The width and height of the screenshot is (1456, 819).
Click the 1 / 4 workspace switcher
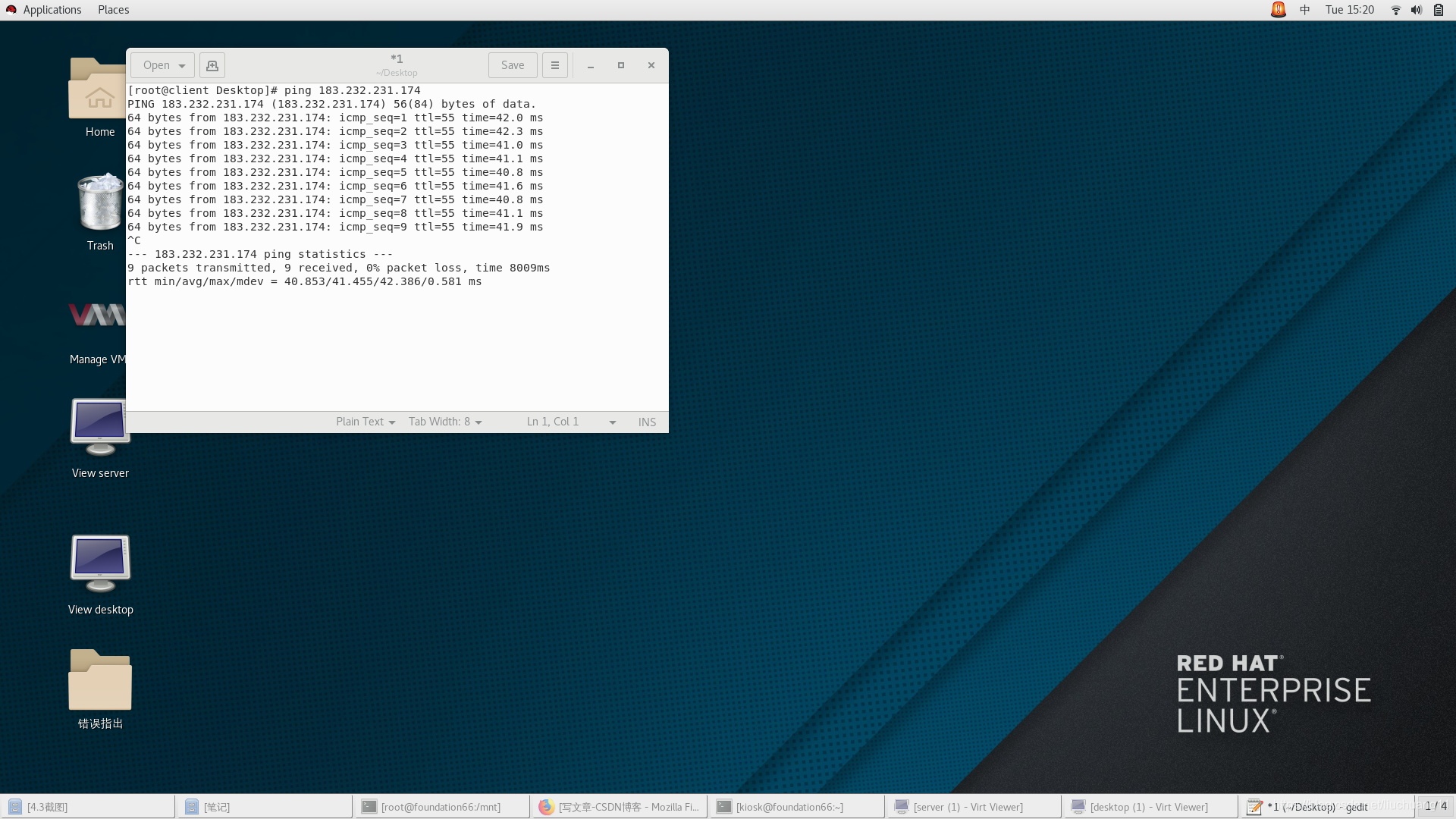1436,806
